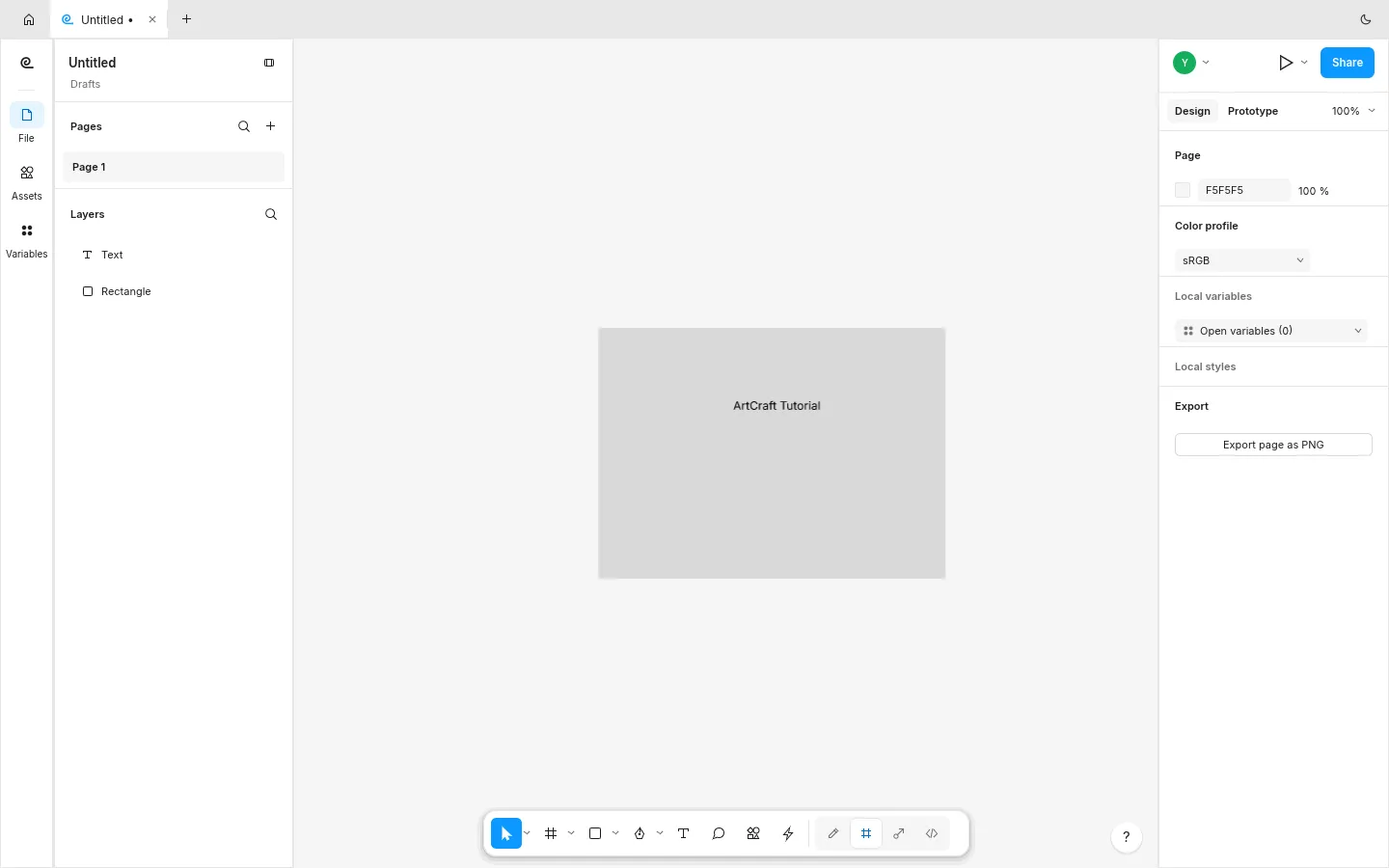Expand shape tools chevron
The image size is (1389, 868).
point(616,833)
